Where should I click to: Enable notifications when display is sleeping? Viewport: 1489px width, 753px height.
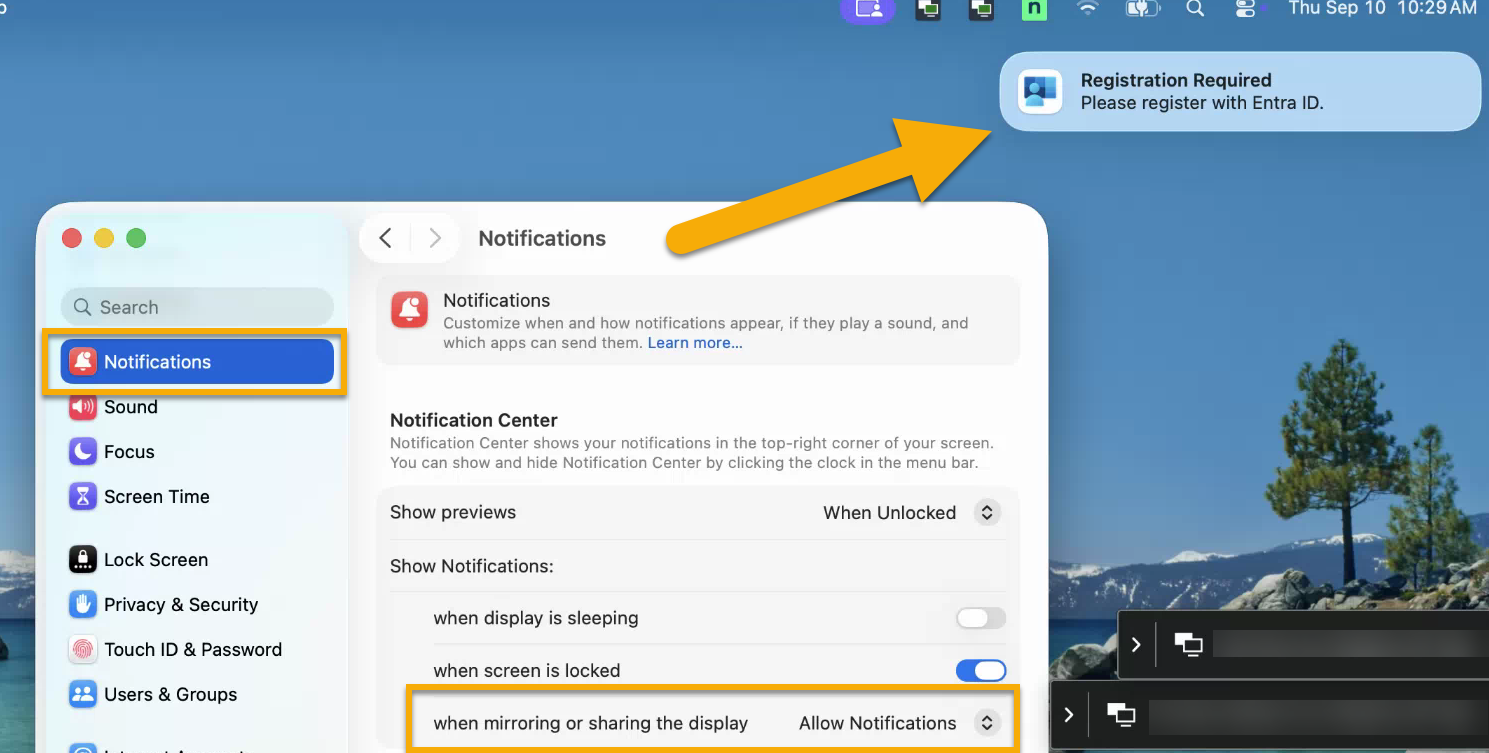[x=981, y=618]
